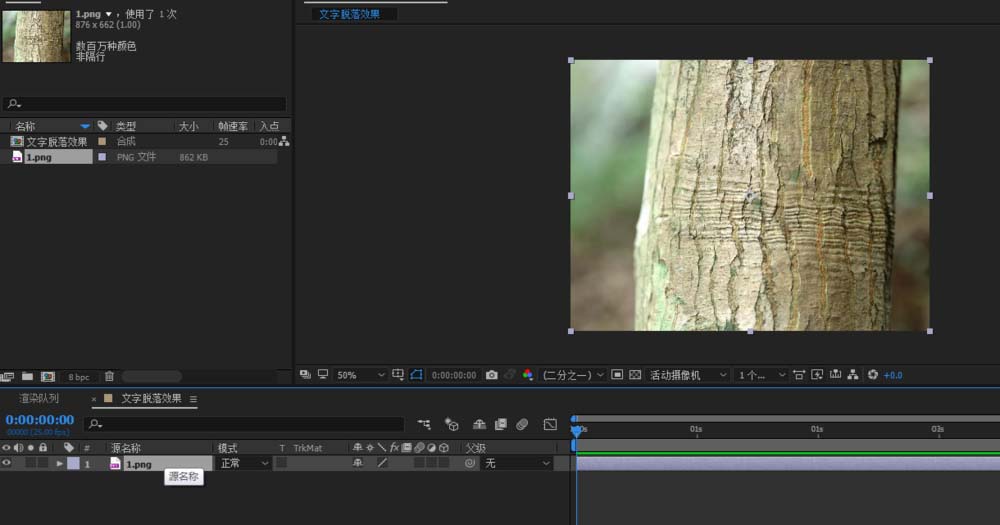Select 文字脱落效果 composition viewer tab
The width and height of the screenshot is (1000, 525).
[x=349, y=14]
